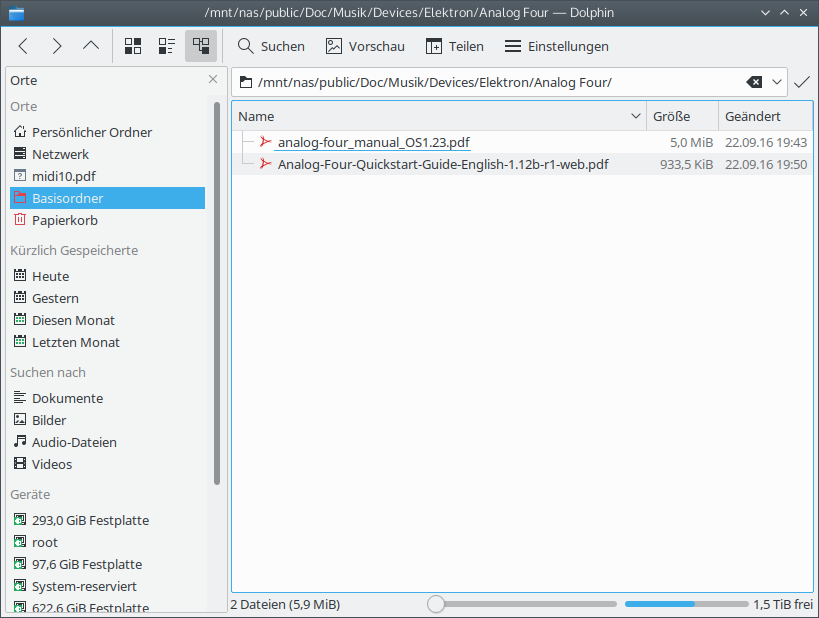Go up to parent folder
The image size is (819, 618).
[91, 46]
